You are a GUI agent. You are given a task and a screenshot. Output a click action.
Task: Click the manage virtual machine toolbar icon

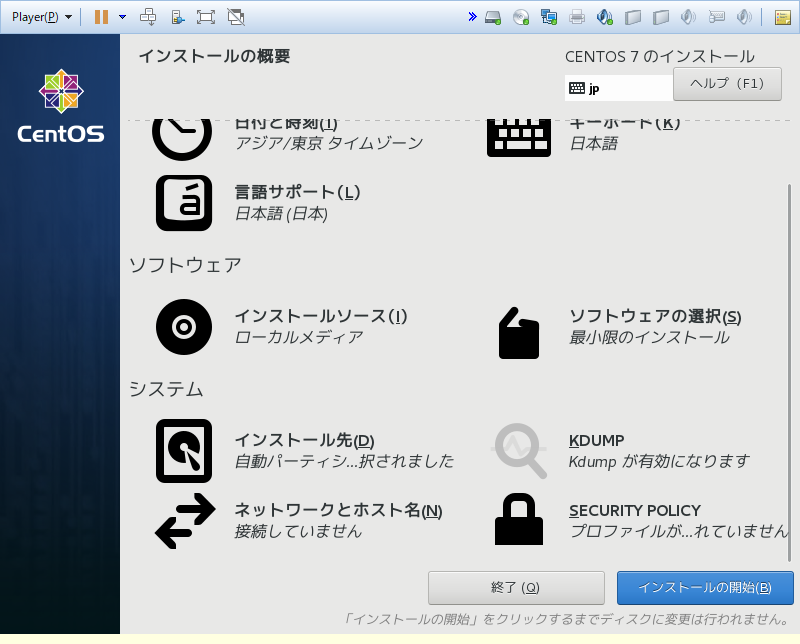click(x=178, y=17)
